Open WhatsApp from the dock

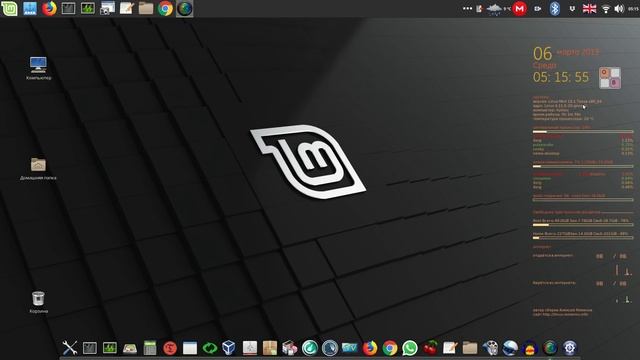pos(410,348)
